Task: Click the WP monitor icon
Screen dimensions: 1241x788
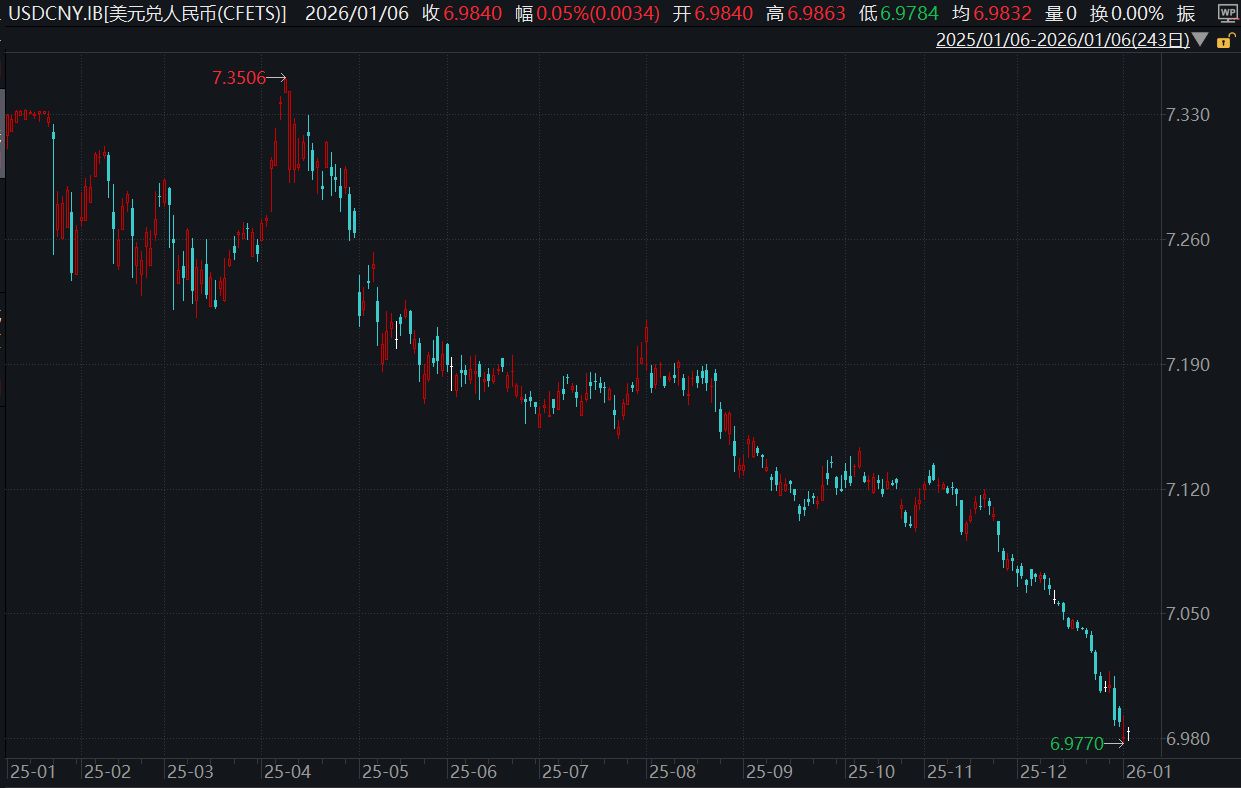Action: (1227, 13)
